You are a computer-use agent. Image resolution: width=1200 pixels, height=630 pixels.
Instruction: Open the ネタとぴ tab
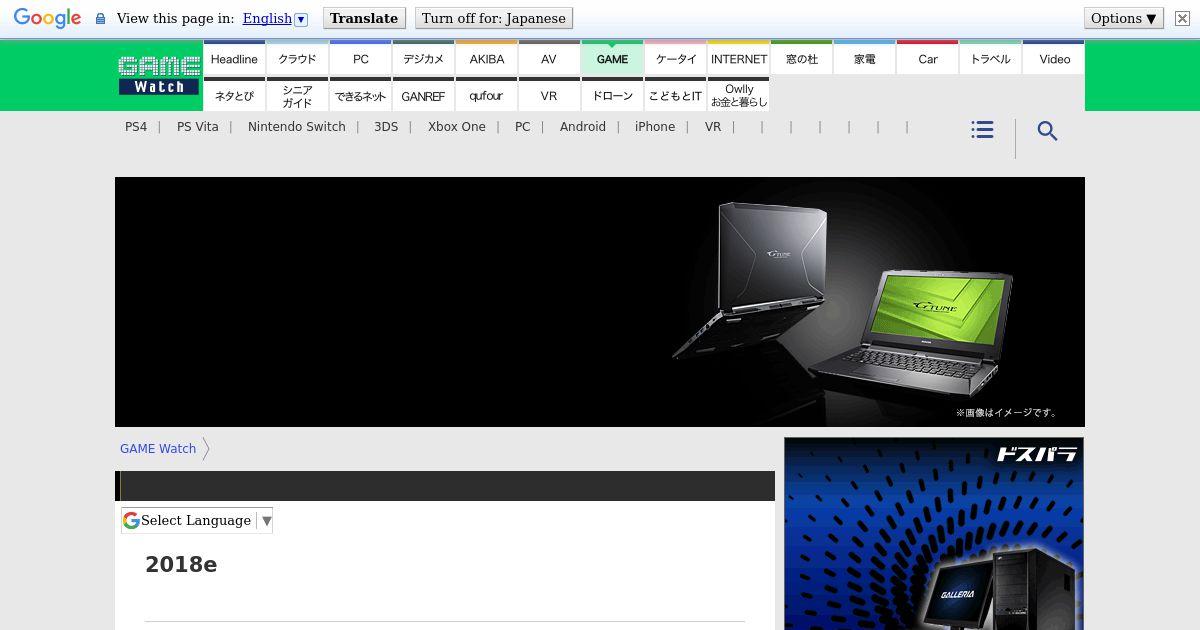click(234, 95)
